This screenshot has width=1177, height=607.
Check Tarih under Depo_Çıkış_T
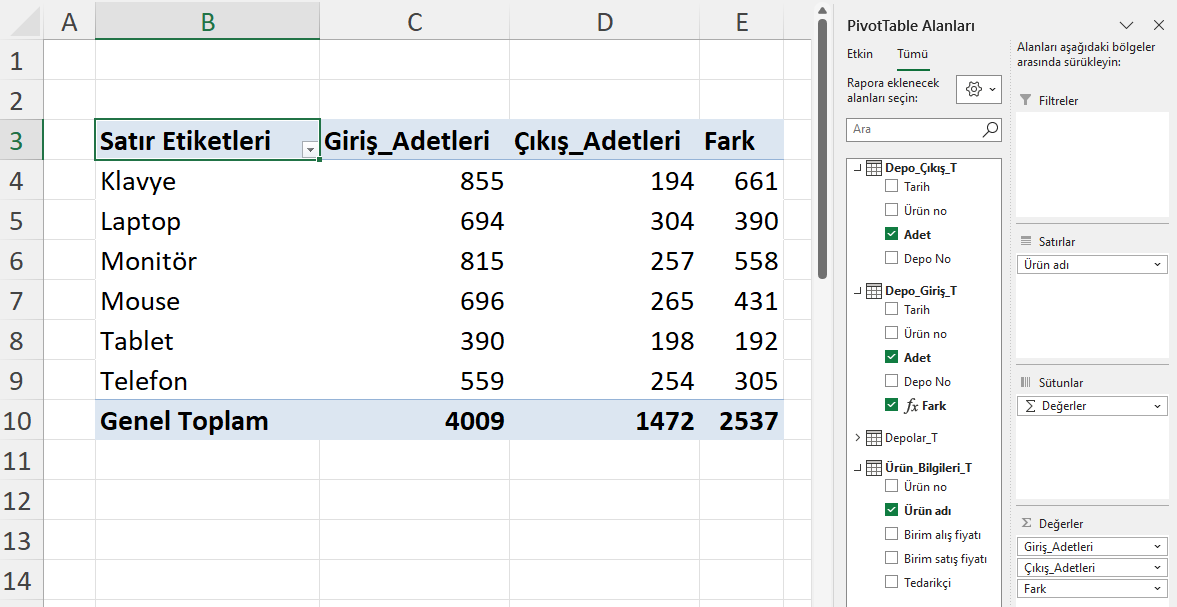point(892,186)
